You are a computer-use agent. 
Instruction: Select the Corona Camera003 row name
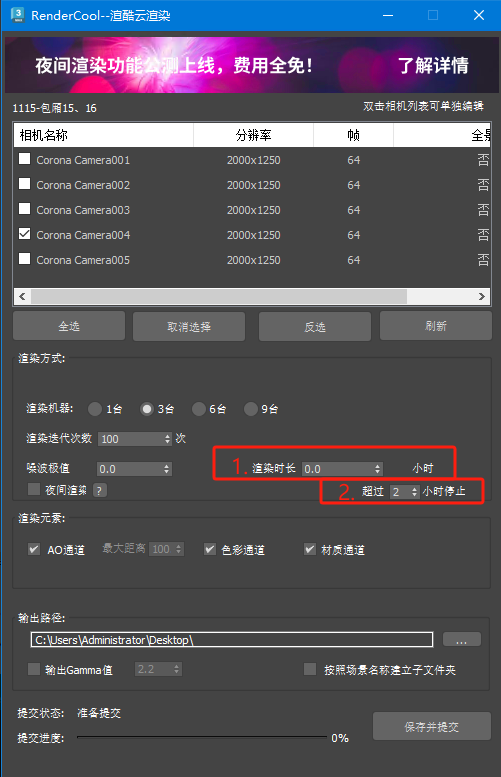click(83, 210)
